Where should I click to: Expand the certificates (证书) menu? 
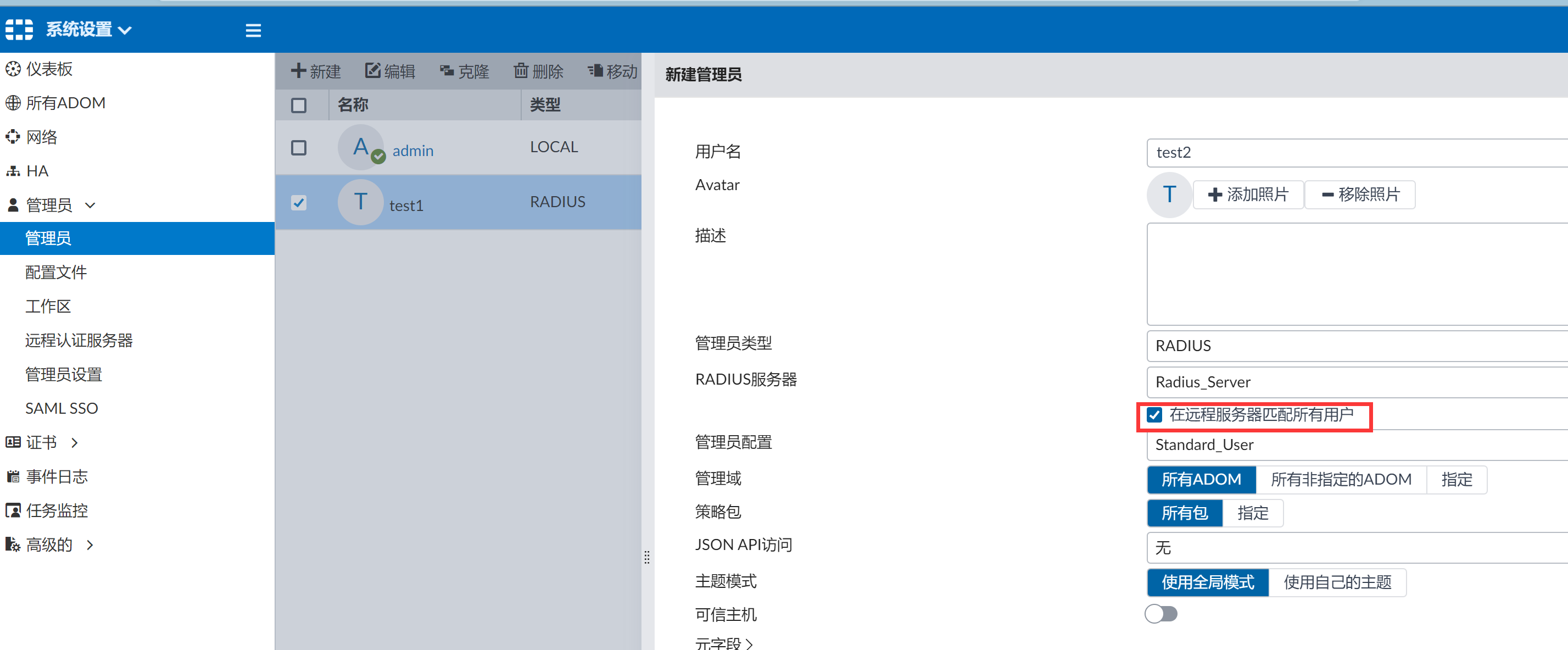[x=41, y=442]
